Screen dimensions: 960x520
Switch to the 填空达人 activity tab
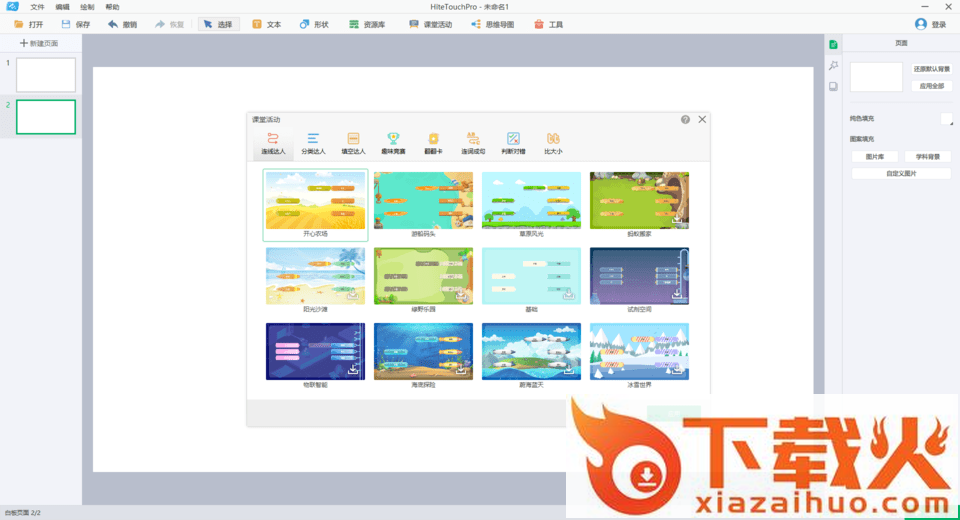[x=353, y=143]
